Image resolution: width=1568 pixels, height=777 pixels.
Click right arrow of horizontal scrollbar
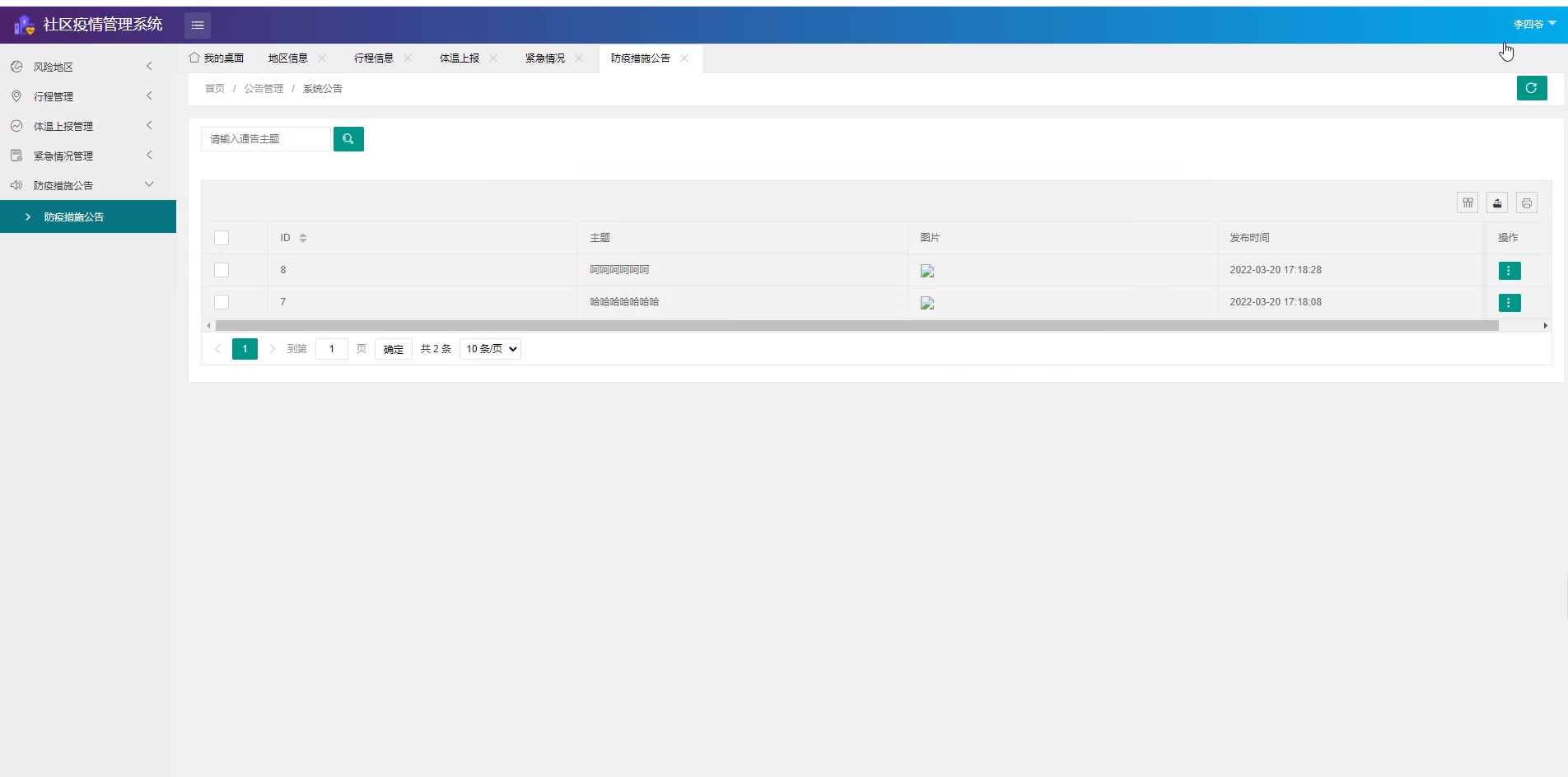1545,326
